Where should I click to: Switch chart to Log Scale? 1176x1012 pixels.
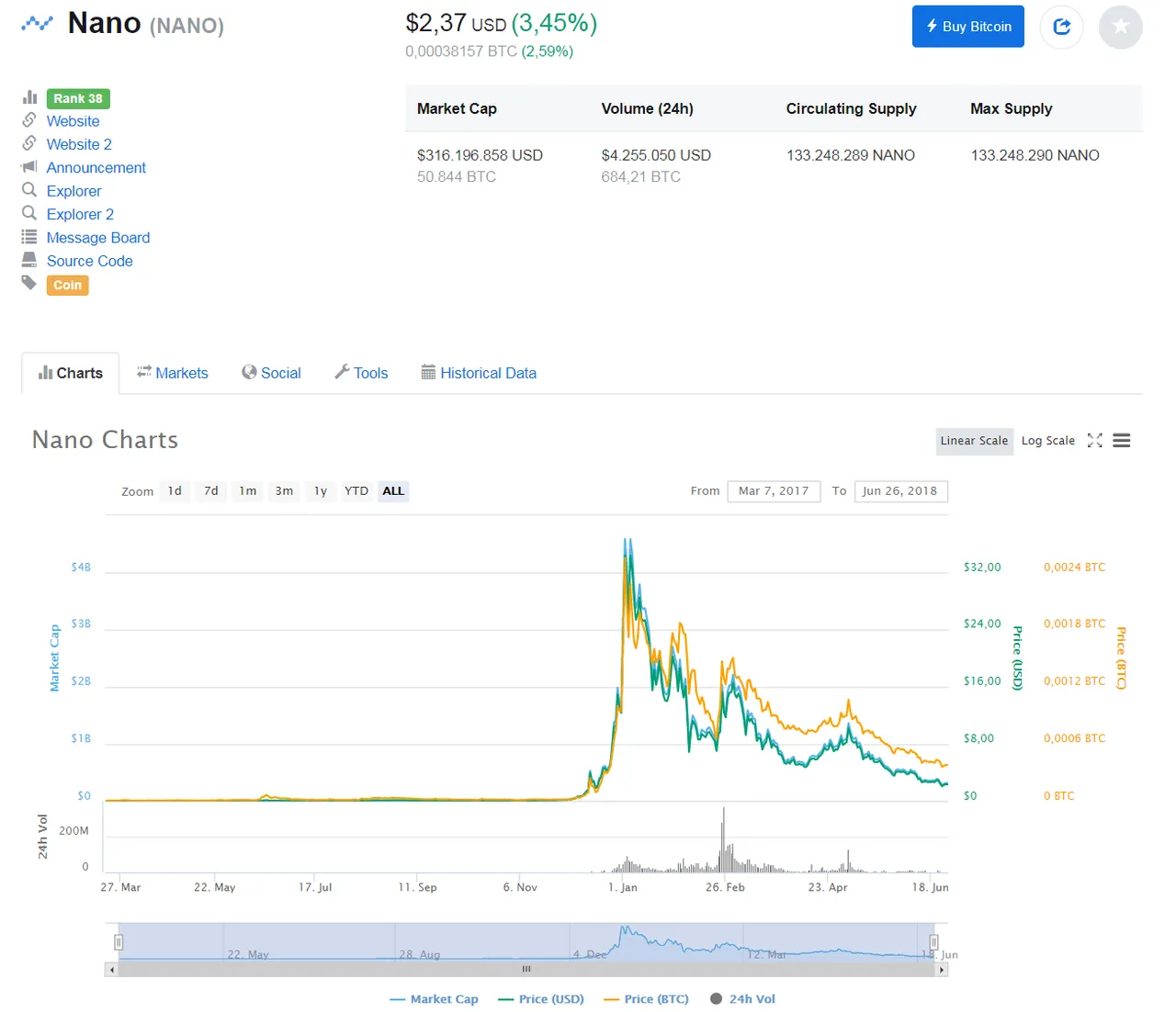[x=1048, y=441]
